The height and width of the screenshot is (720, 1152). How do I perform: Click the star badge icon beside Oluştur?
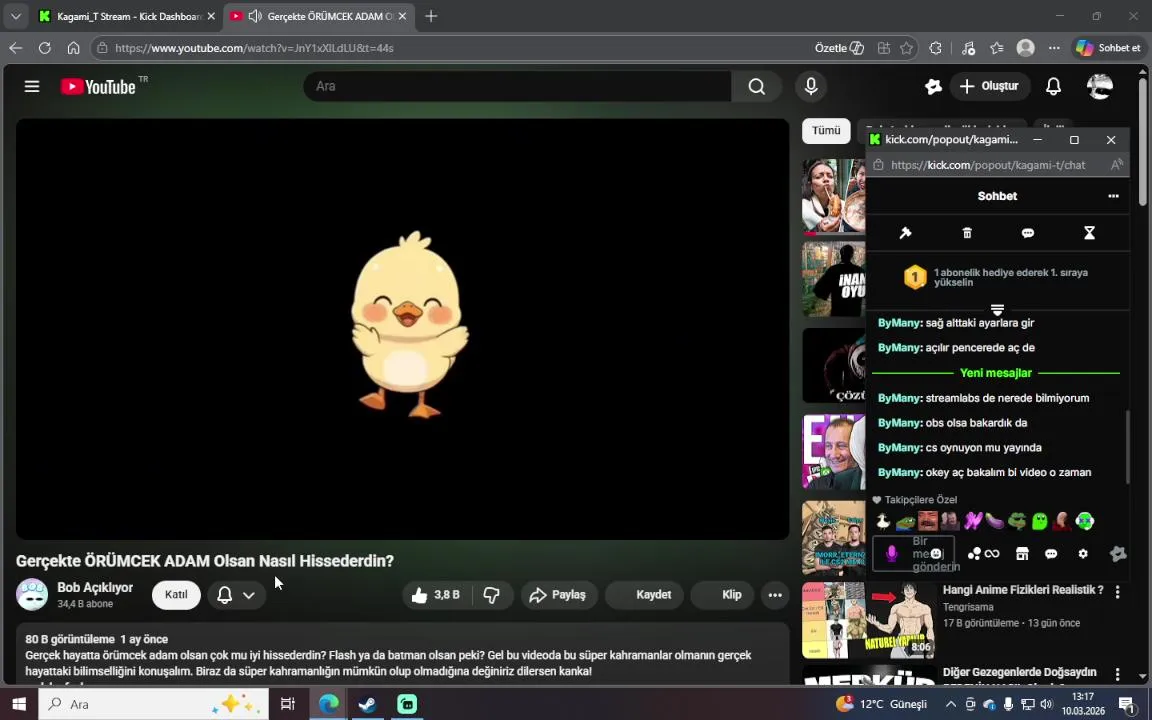click(933, 87)
